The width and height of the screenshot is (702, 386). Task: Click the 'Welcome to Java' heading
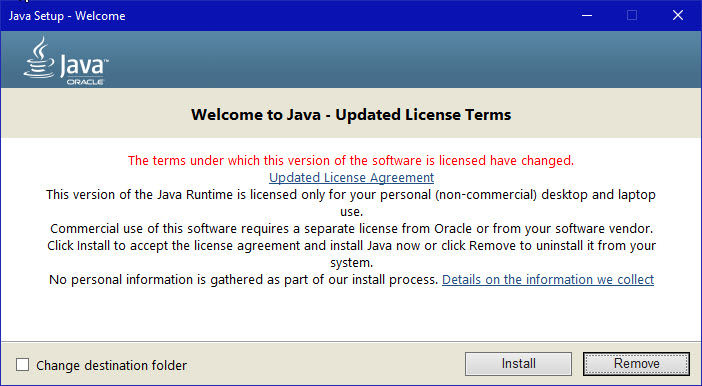[x=351, y=115]
